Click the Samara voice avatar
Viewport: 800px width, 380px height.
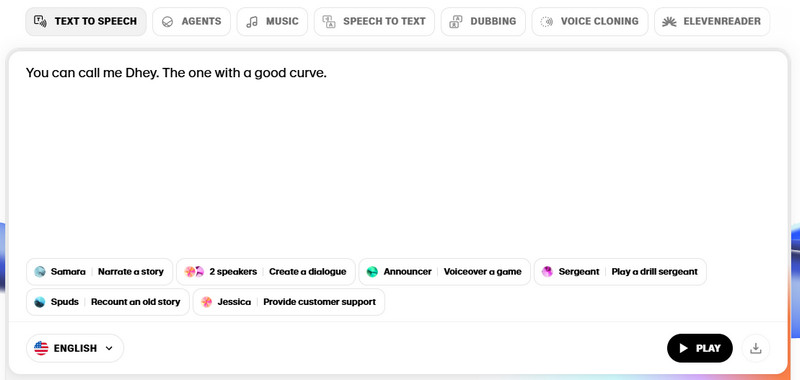point(40,272)
